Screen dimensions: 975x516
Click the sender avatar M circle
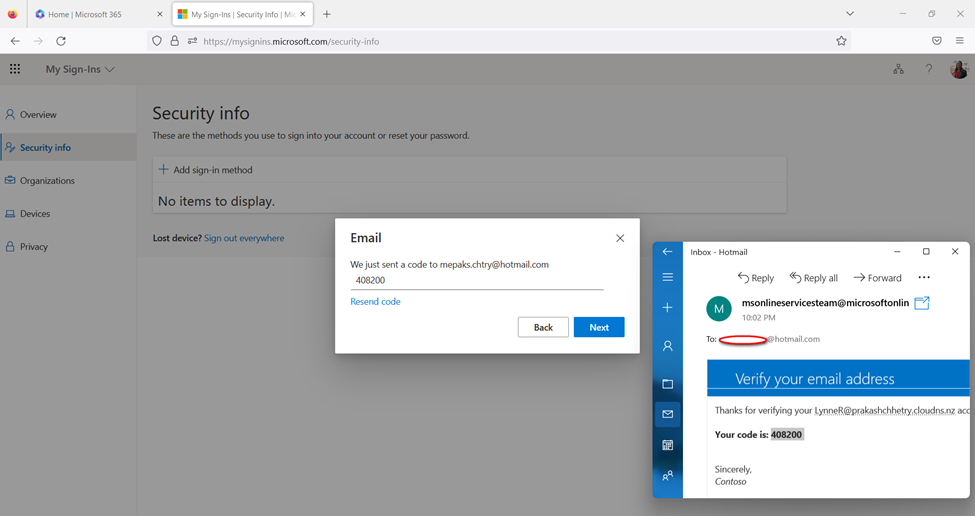[719, 309]
